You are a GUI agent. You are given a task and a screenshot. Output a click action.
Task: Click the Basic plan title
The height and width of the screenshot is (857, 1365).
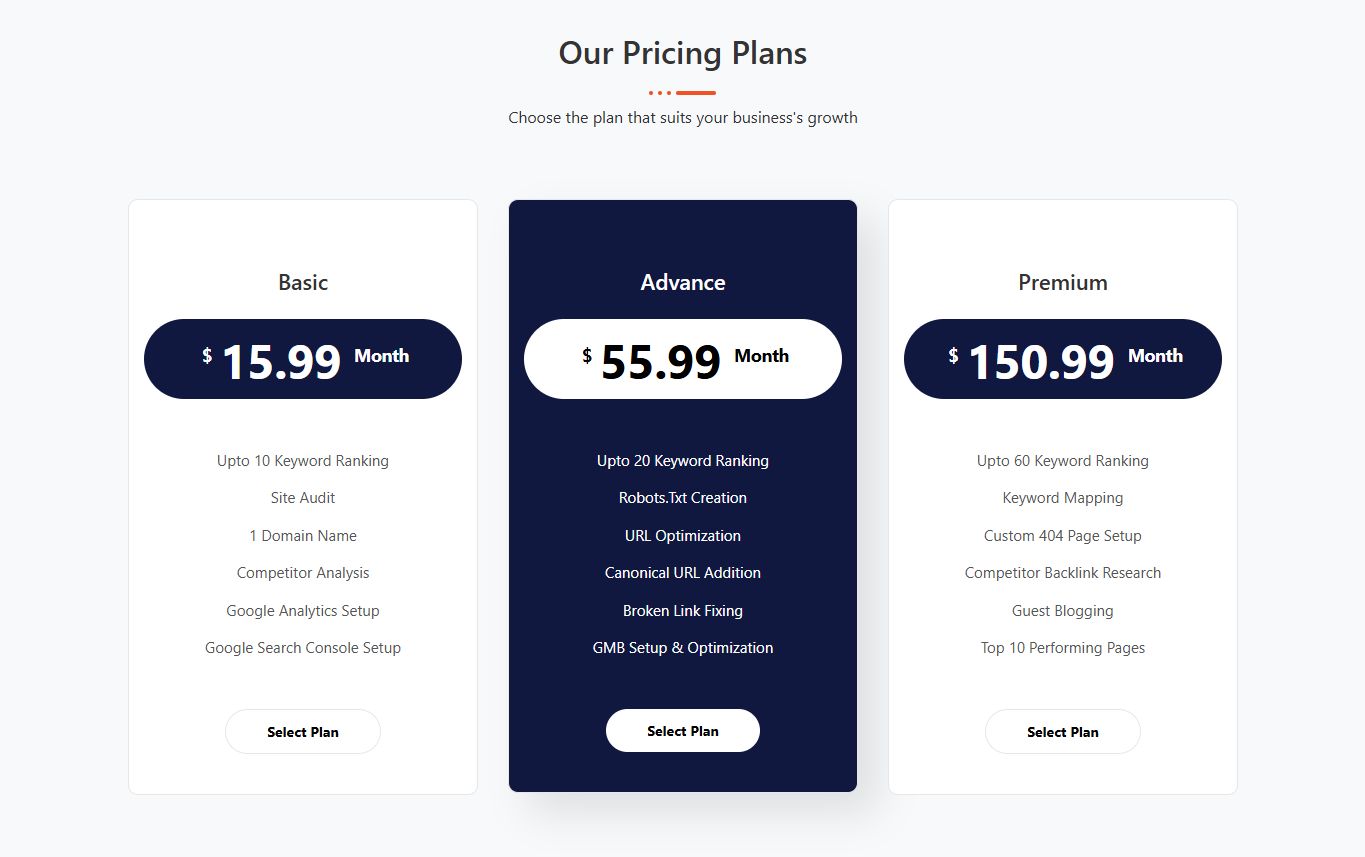302,283
